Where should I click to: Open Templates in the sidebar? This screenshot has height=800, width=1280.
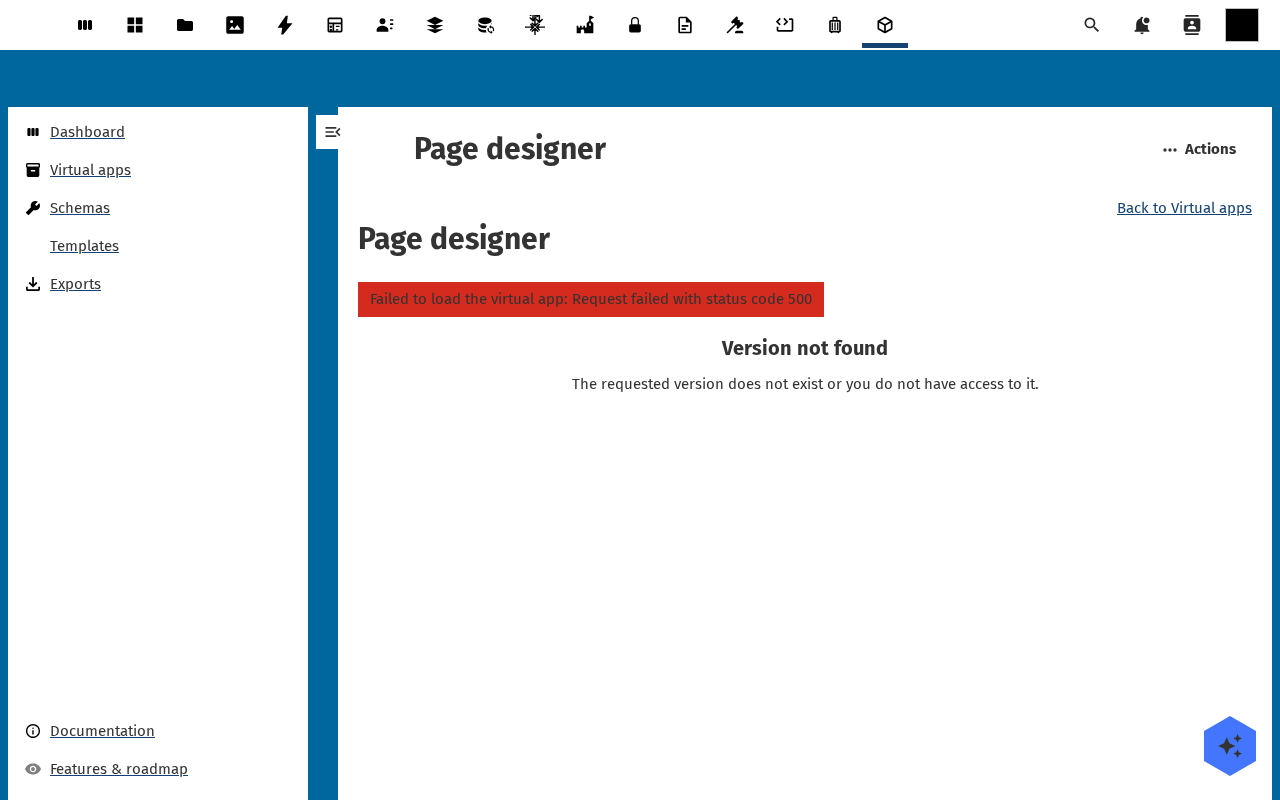tap(84, 246)
